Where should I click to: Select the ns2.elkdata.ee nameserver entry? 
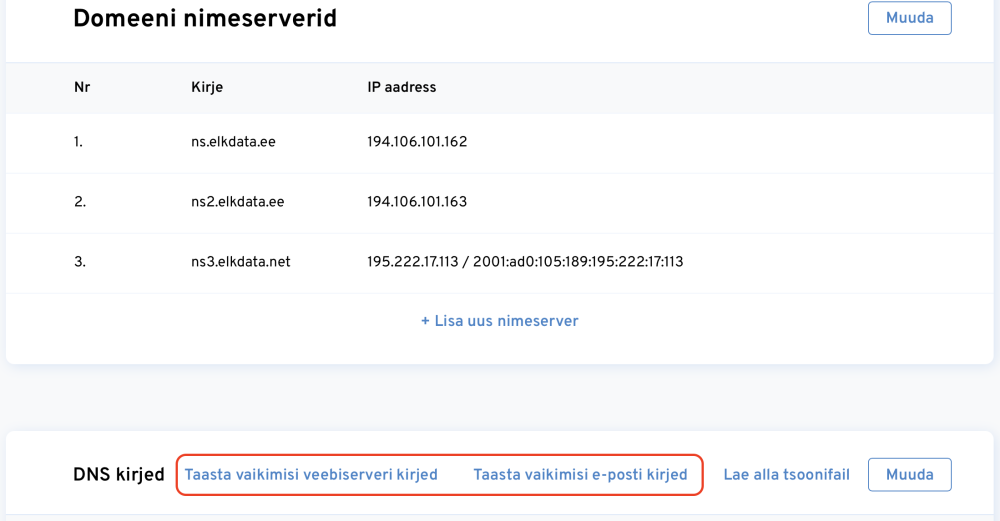237,202
